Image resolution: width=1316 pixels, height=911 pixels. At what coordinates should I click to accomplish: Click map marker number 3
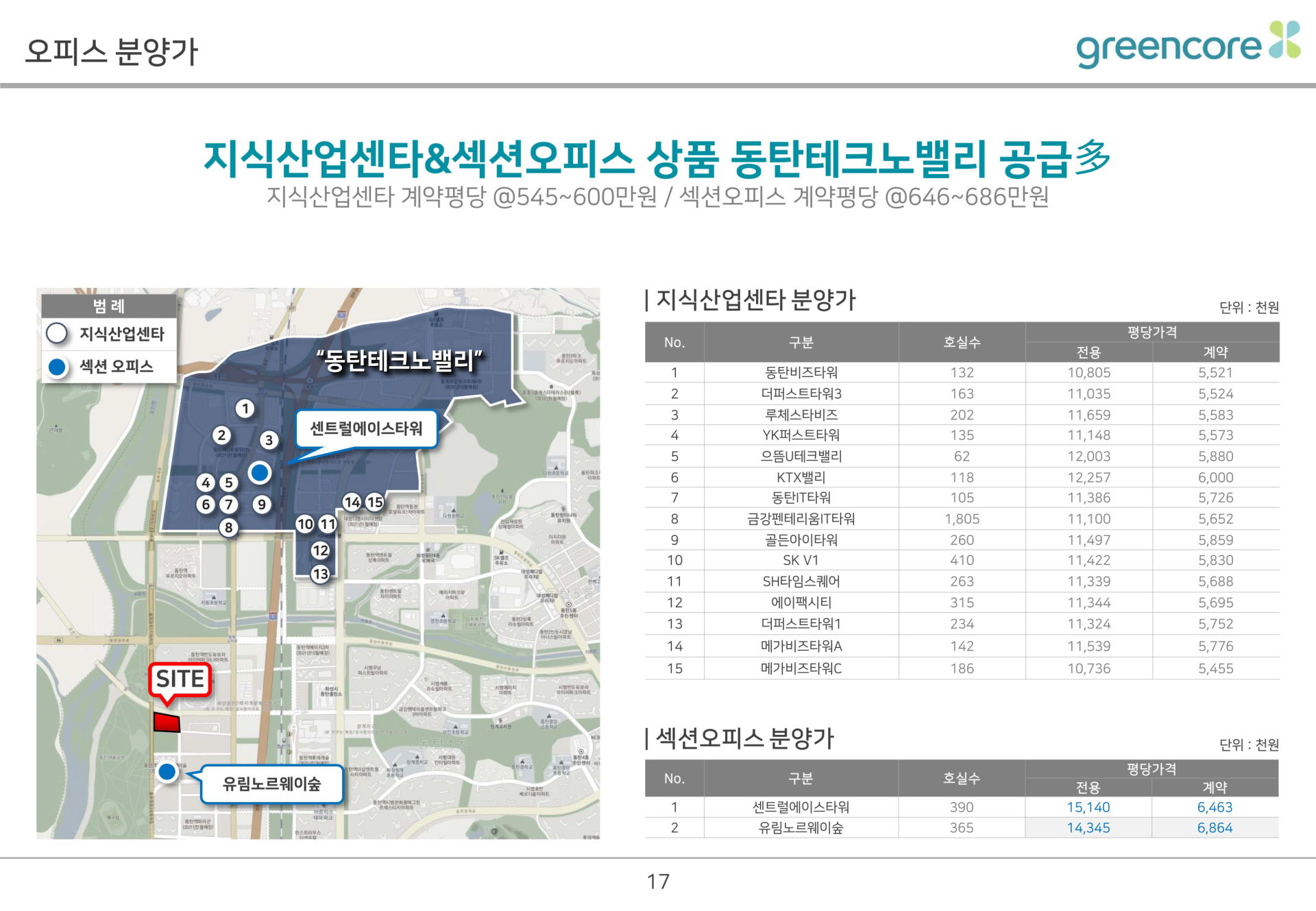269,440
